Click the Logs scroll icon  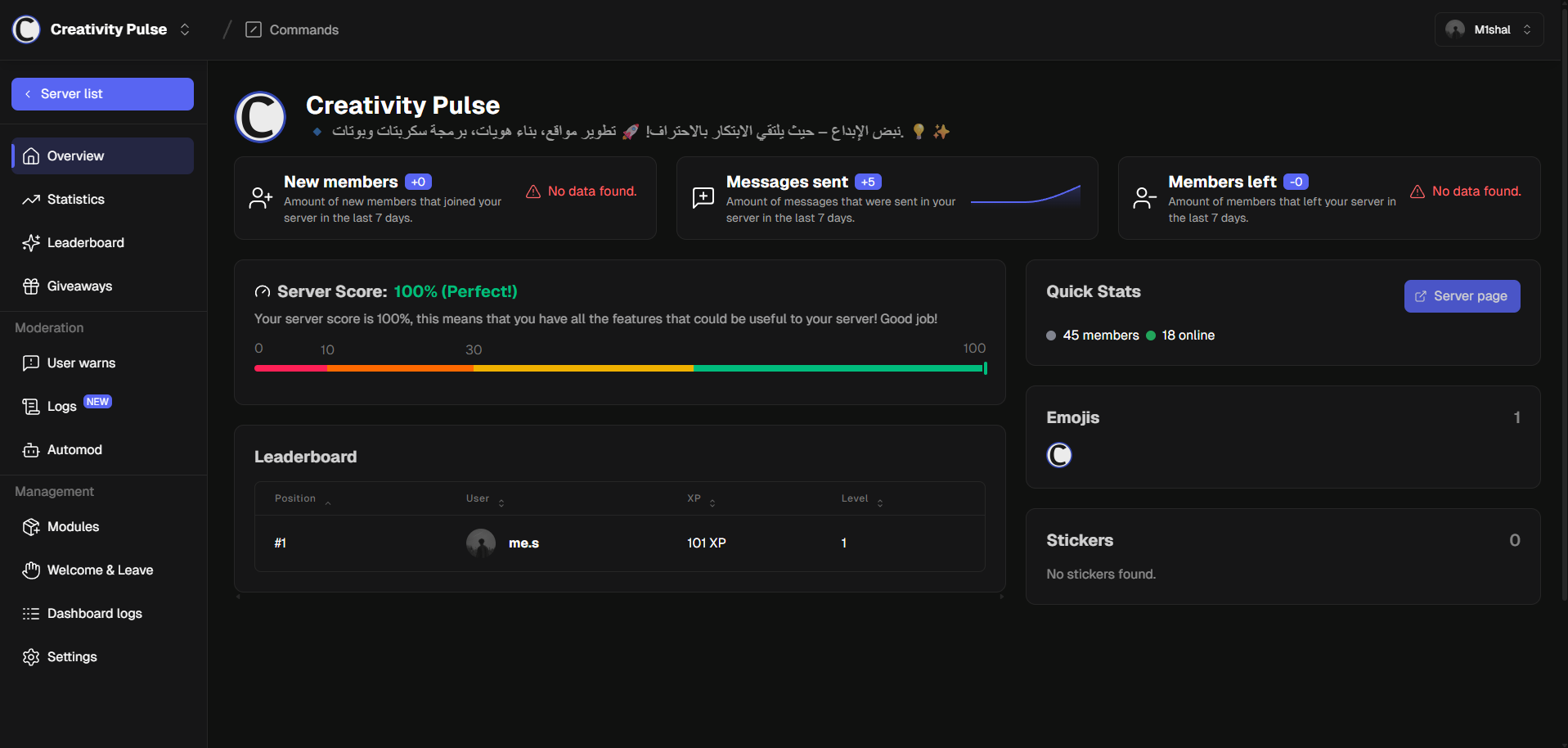pos(31,407)
